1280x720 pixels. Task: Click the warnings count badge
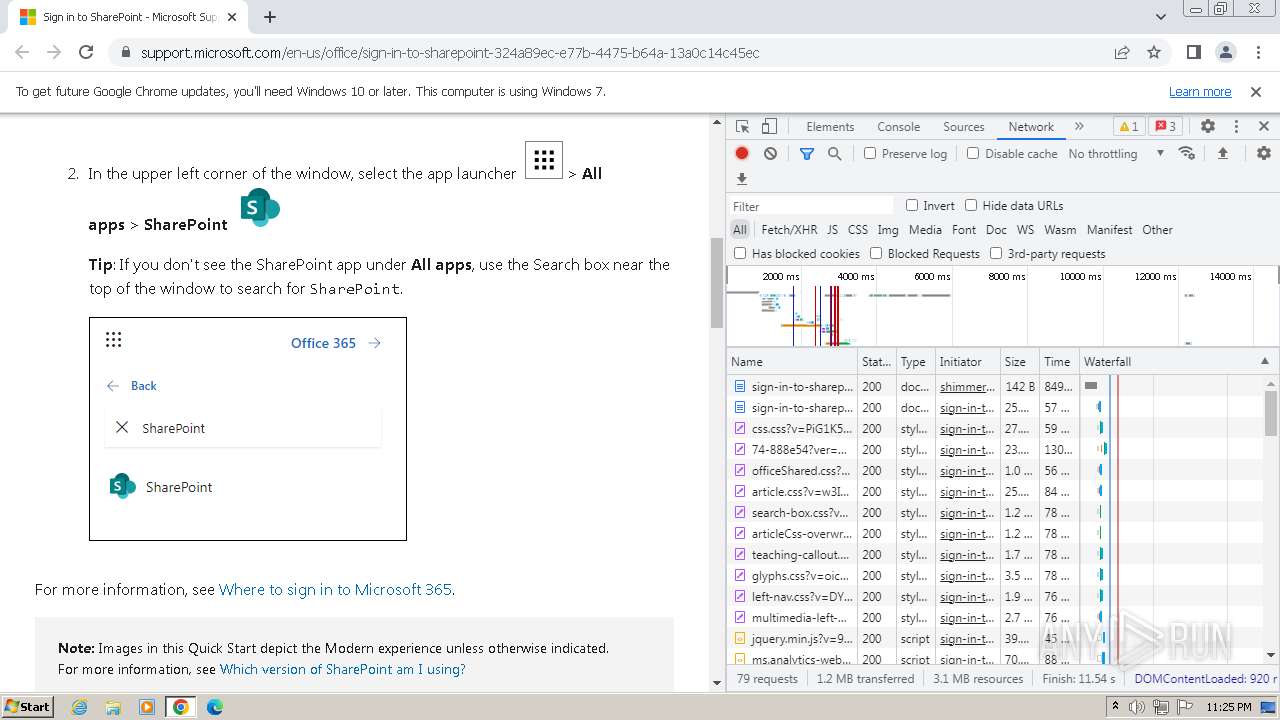pos(1129,126)
